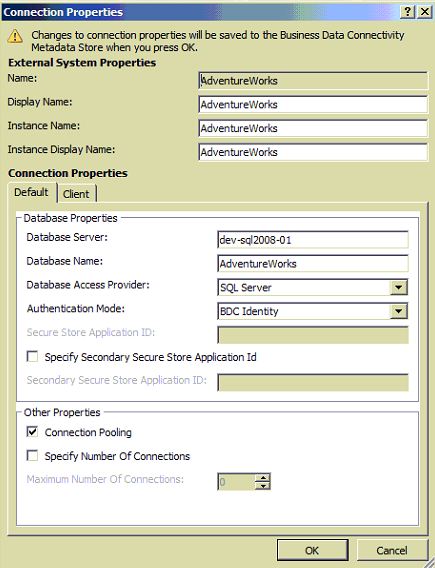Click the Maximum Number Of Connections value box
This screenshot has height=568, width=435.
pyautogui.click(x=236, y=482)
